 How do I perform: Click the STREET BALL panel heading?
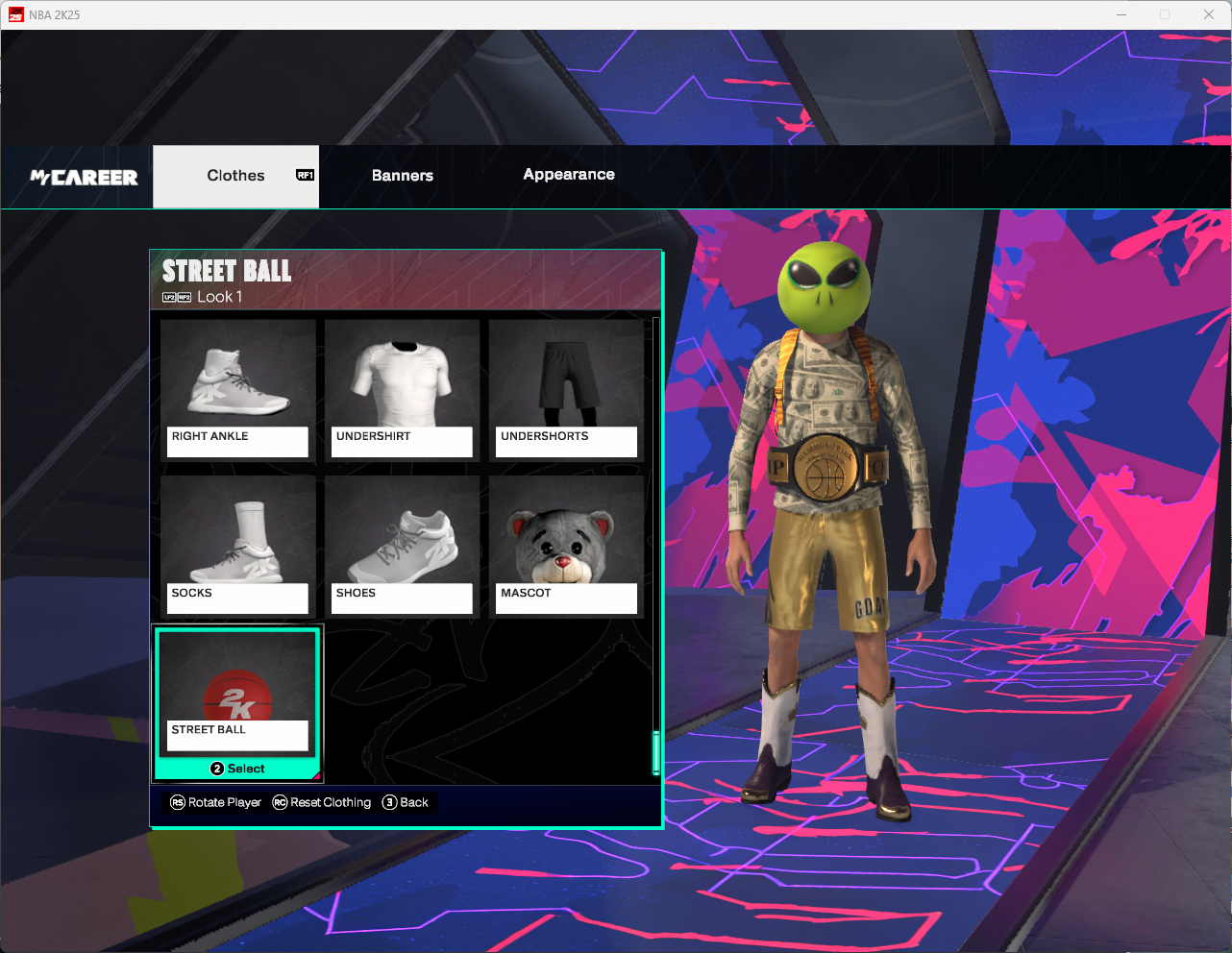tap(227, 271)
